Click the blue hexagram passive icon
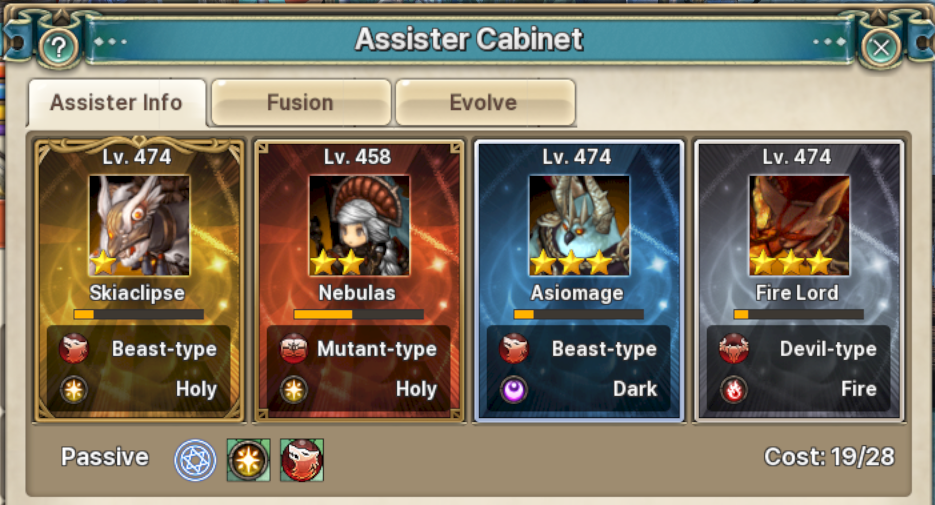Viewport: 935px width, 505px height. click(195, 460)
